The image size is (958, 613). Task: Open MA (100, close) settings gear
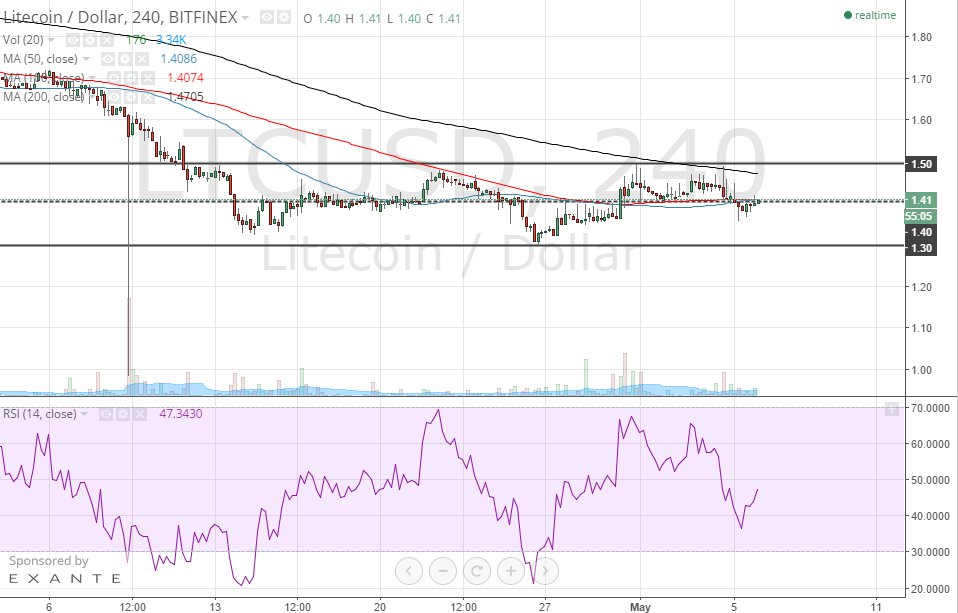(x=131, y=78)
